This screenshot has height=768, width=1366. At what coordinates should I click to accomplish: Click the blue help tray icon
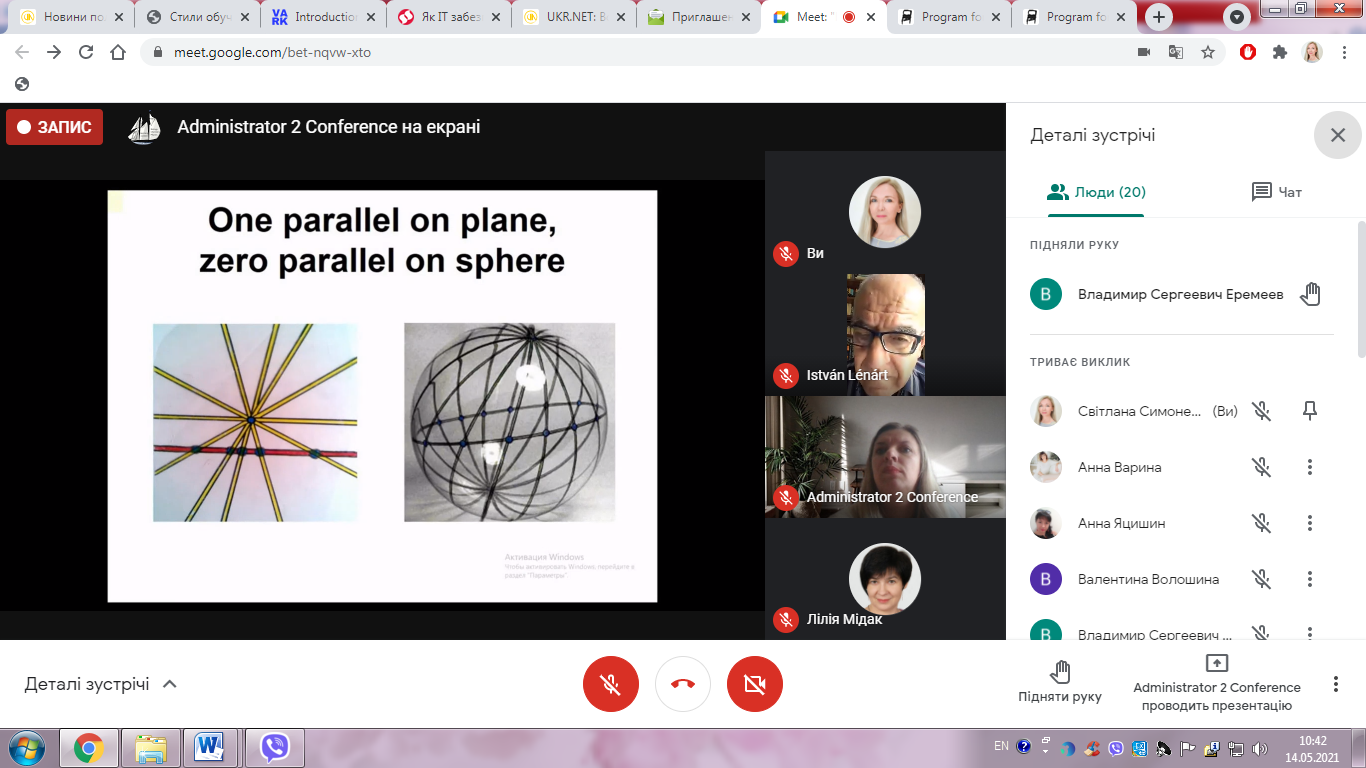tap(1023, 746)
